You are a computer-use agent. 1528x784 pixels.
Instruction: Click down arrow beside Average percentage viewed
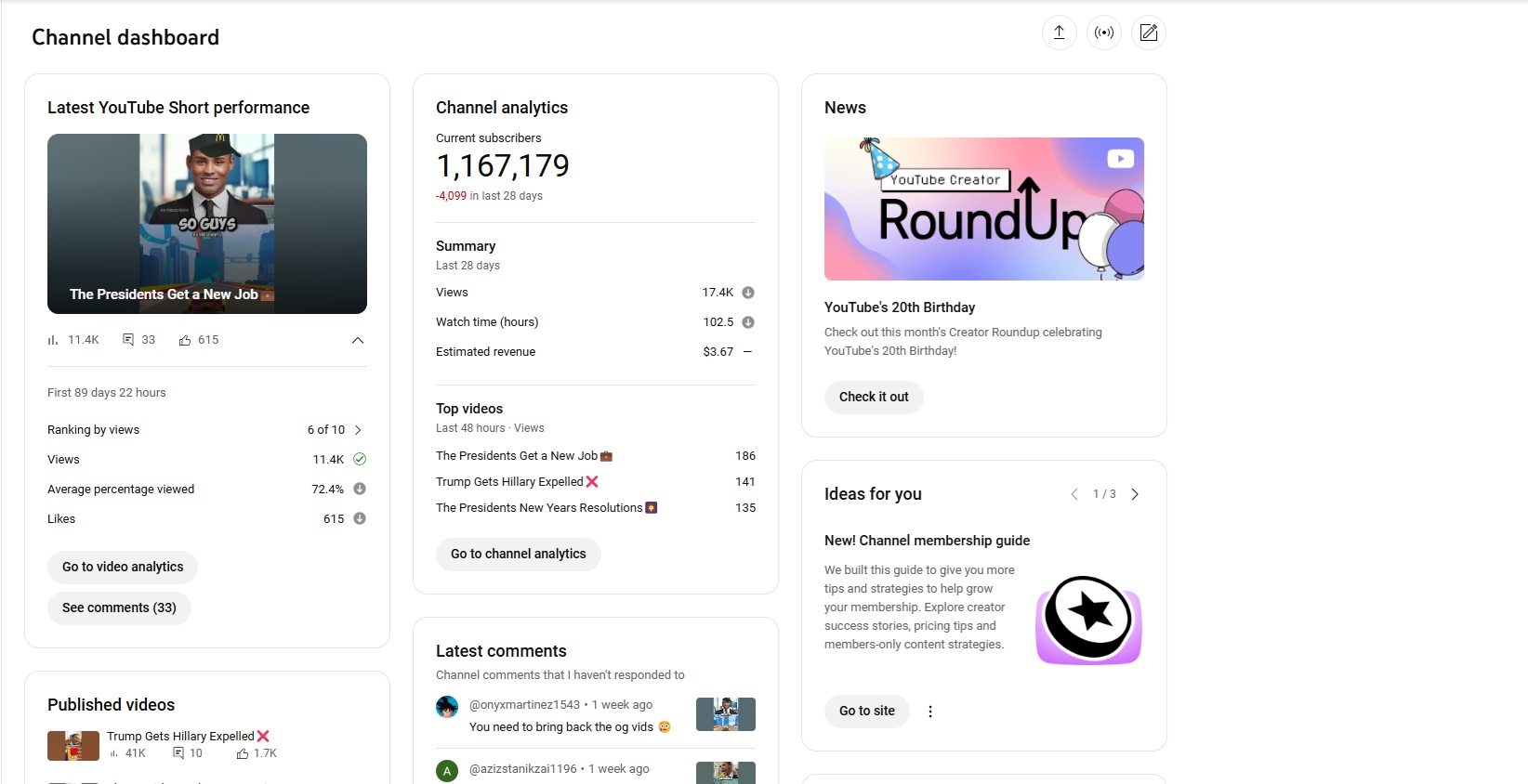[360, 489]
